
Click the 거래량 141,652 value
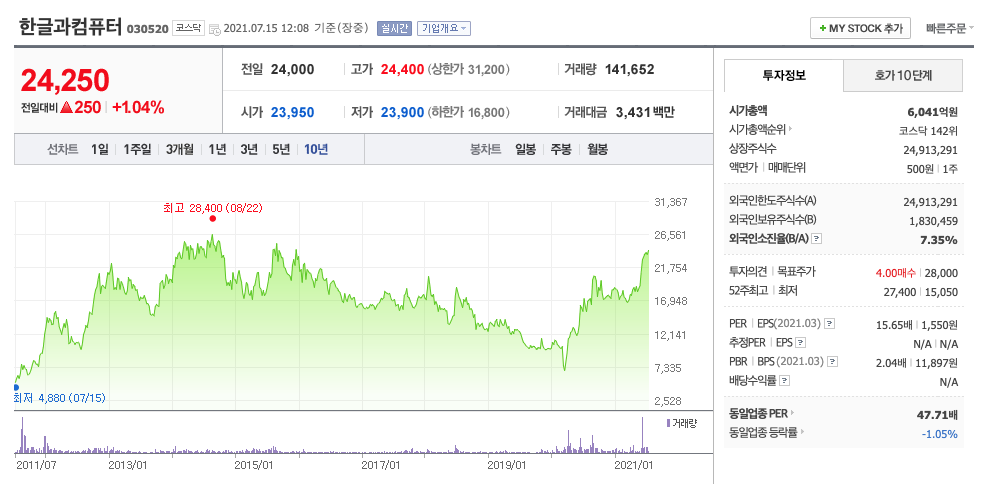click(629, 70)
